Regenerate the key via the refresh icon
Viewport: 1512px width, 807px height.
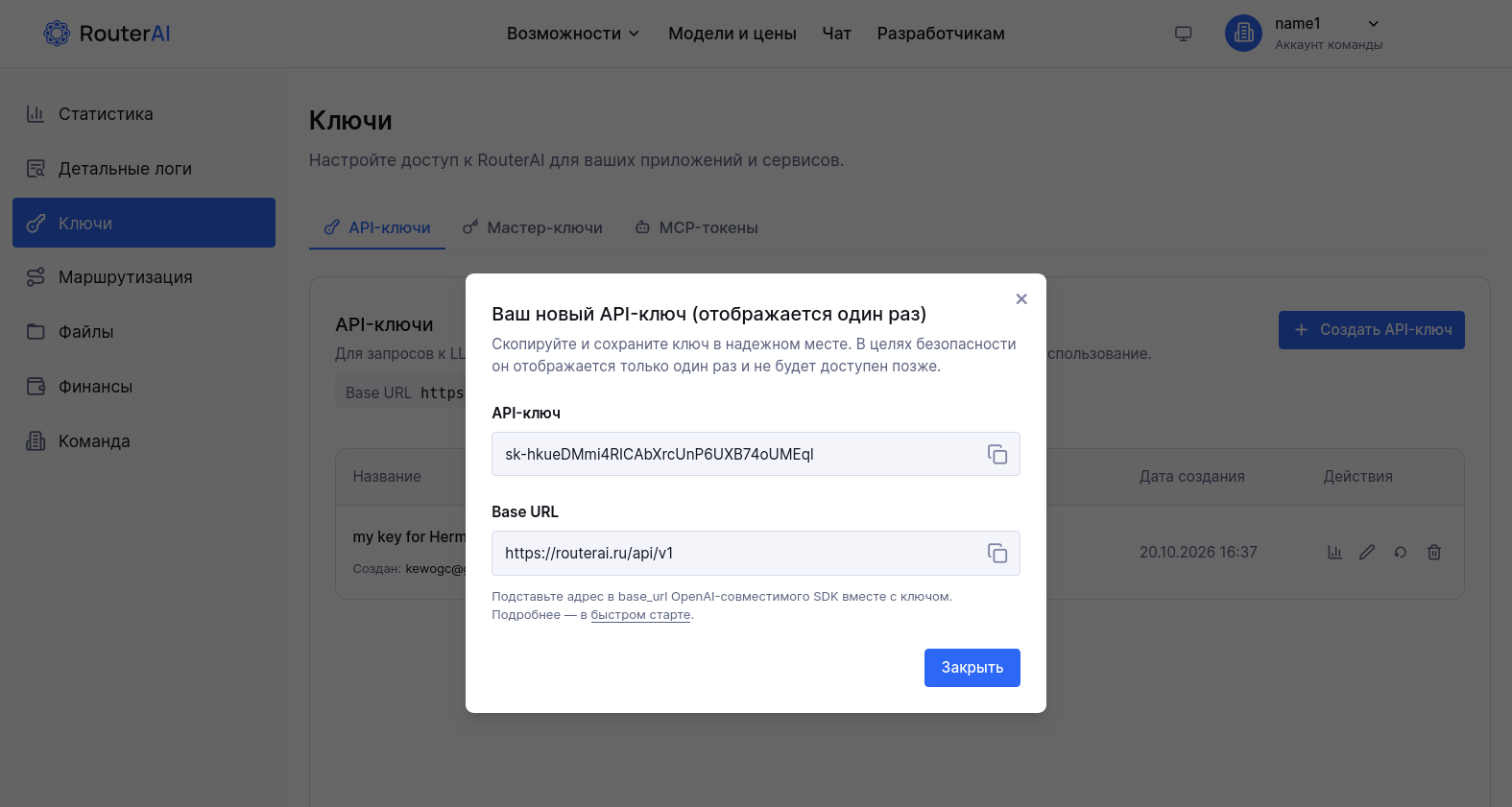pos(1401,552)
